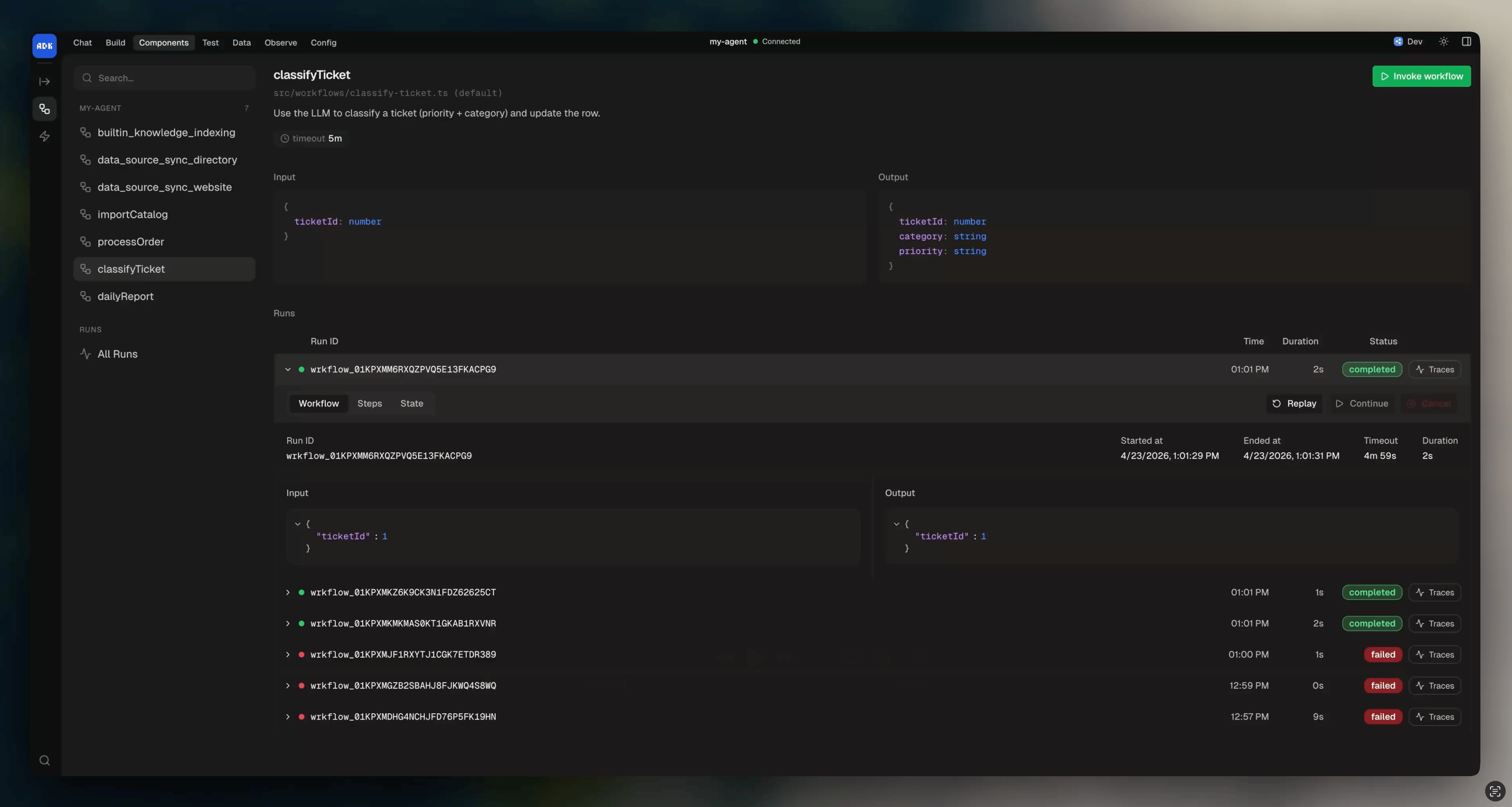Click the failed status badge of run 7ETDR389
1512x807 pixels.
point(1383,654)
